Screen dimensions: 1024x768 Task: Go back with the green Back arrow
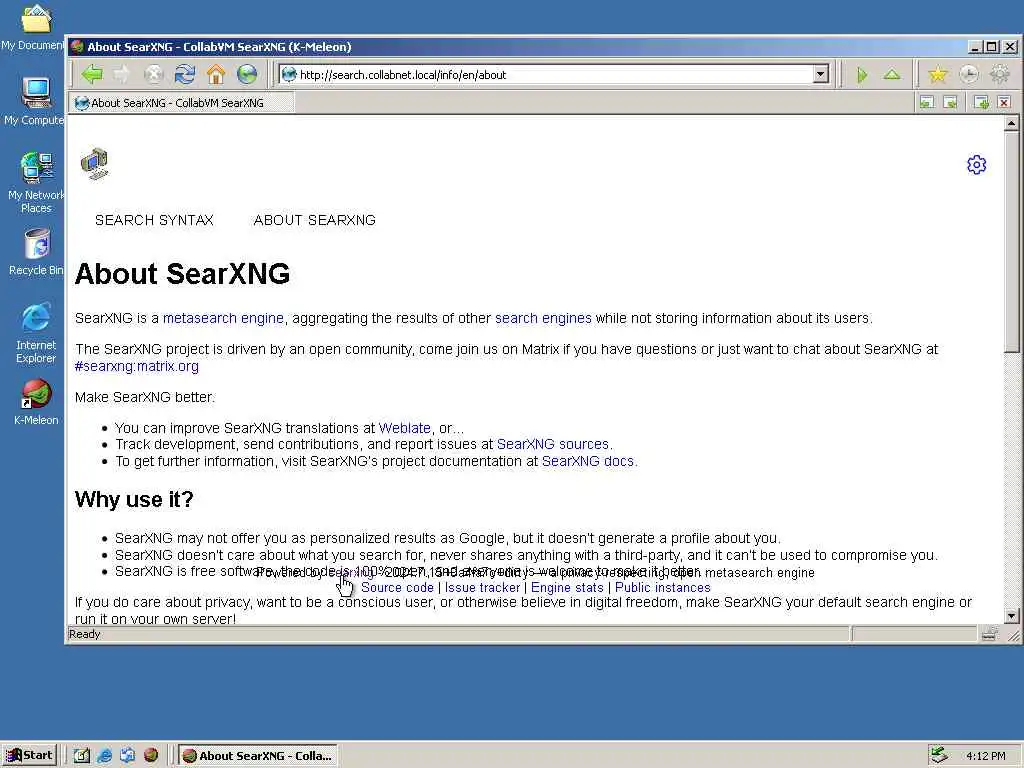pyautogui.click(x=92, y=74)
